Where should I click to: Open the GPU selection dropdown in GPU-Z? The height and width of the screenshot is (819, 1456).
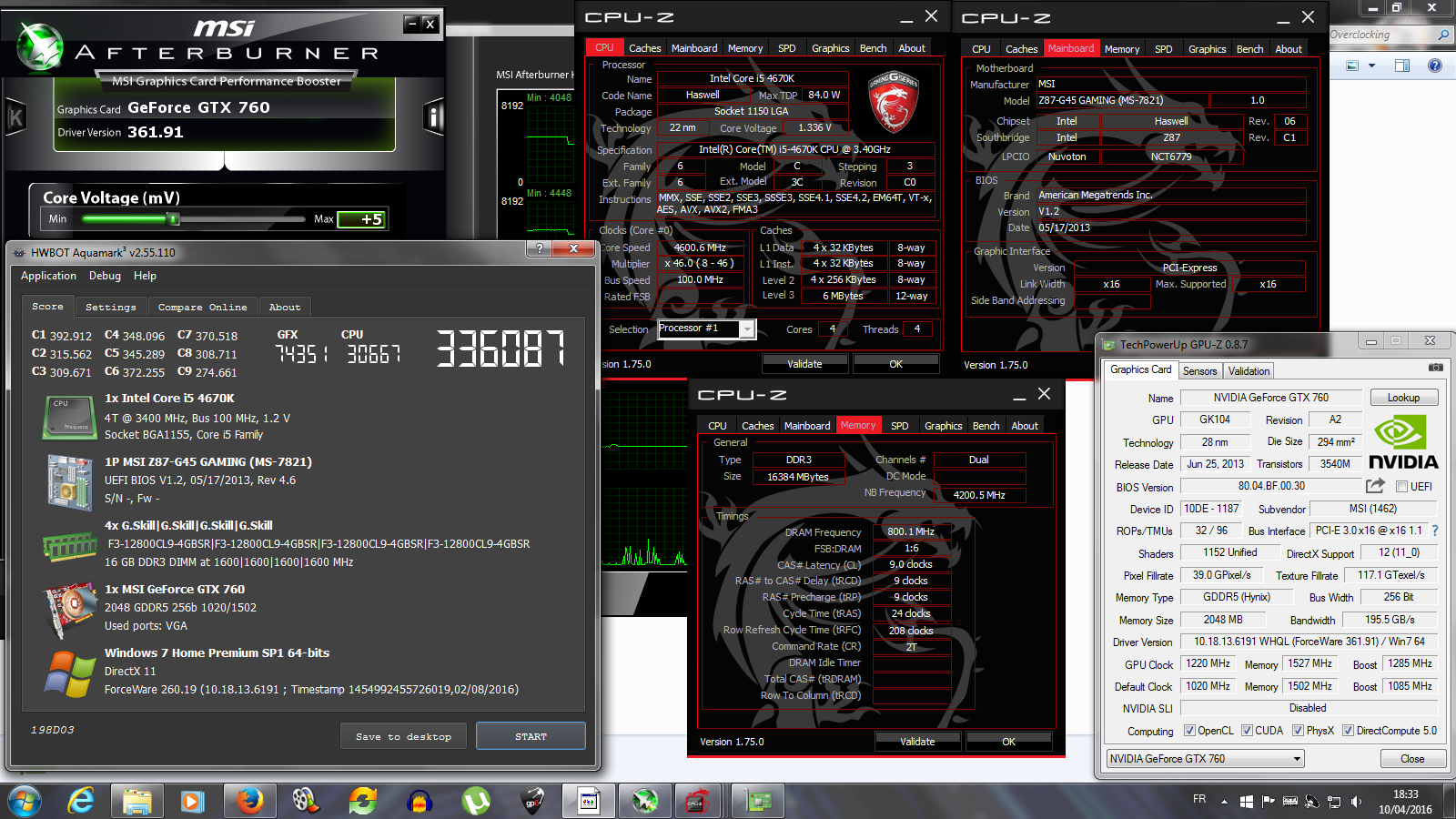pyautogui.click(x=1206, y=759)
